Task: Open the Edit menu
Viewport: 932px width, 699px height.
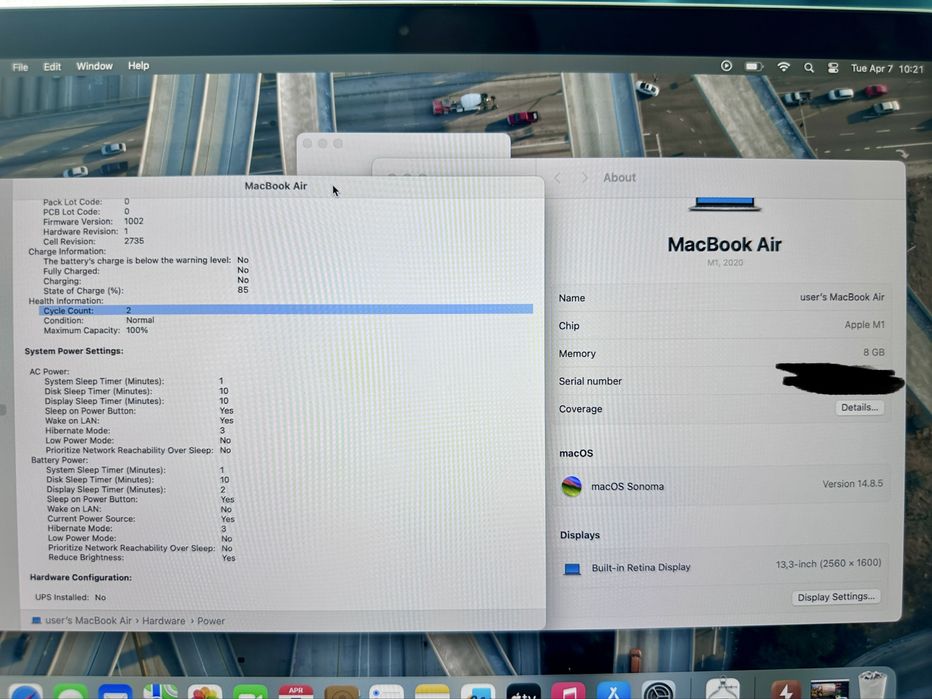Action: (52, 67)
